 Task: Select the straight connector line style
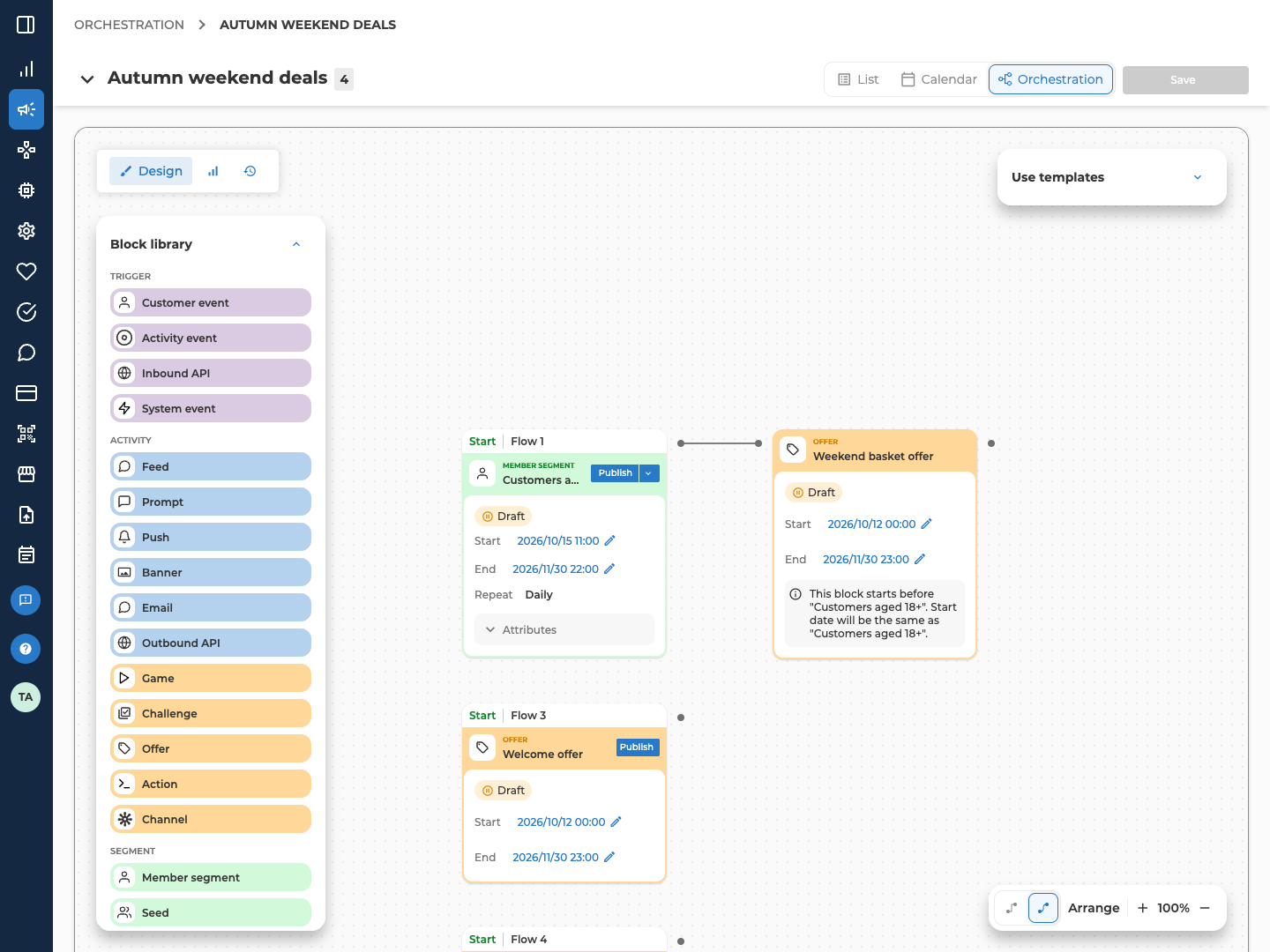click(x=1012, y=908)
